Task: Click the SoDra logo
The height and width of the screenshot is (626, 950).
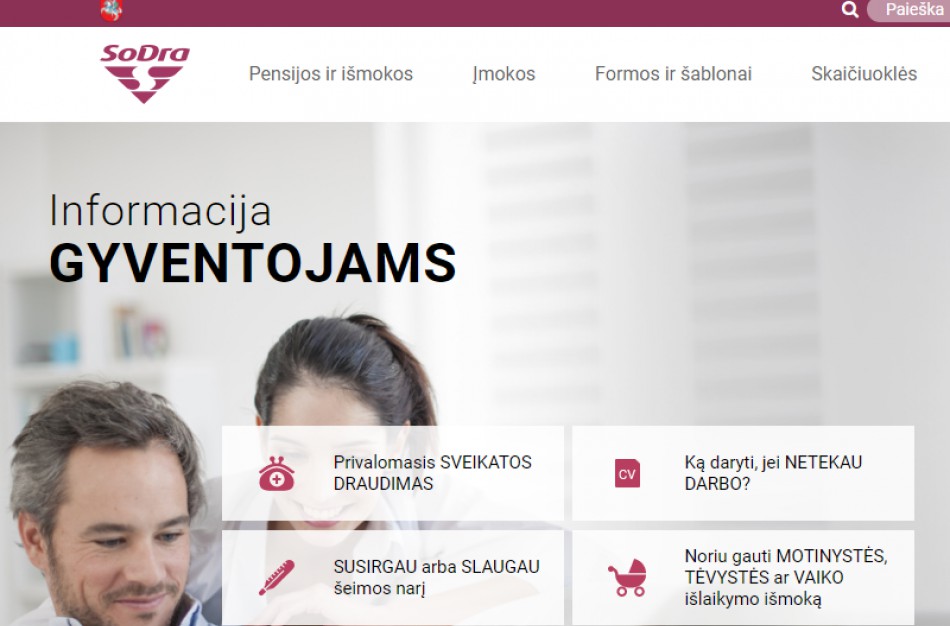Action: [x=145, y=73]
